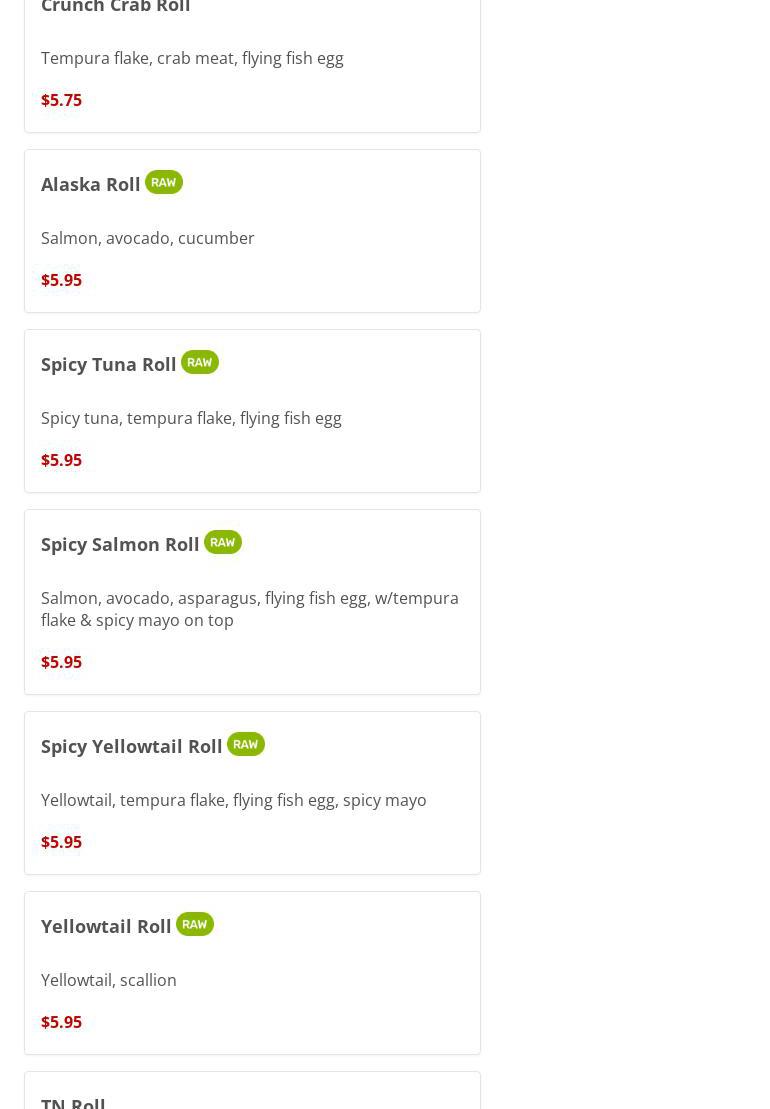This screenshot has height=1109, width=770.
Task: Click the Spicy Yellowtail Roll price
Action: point(61,842)
